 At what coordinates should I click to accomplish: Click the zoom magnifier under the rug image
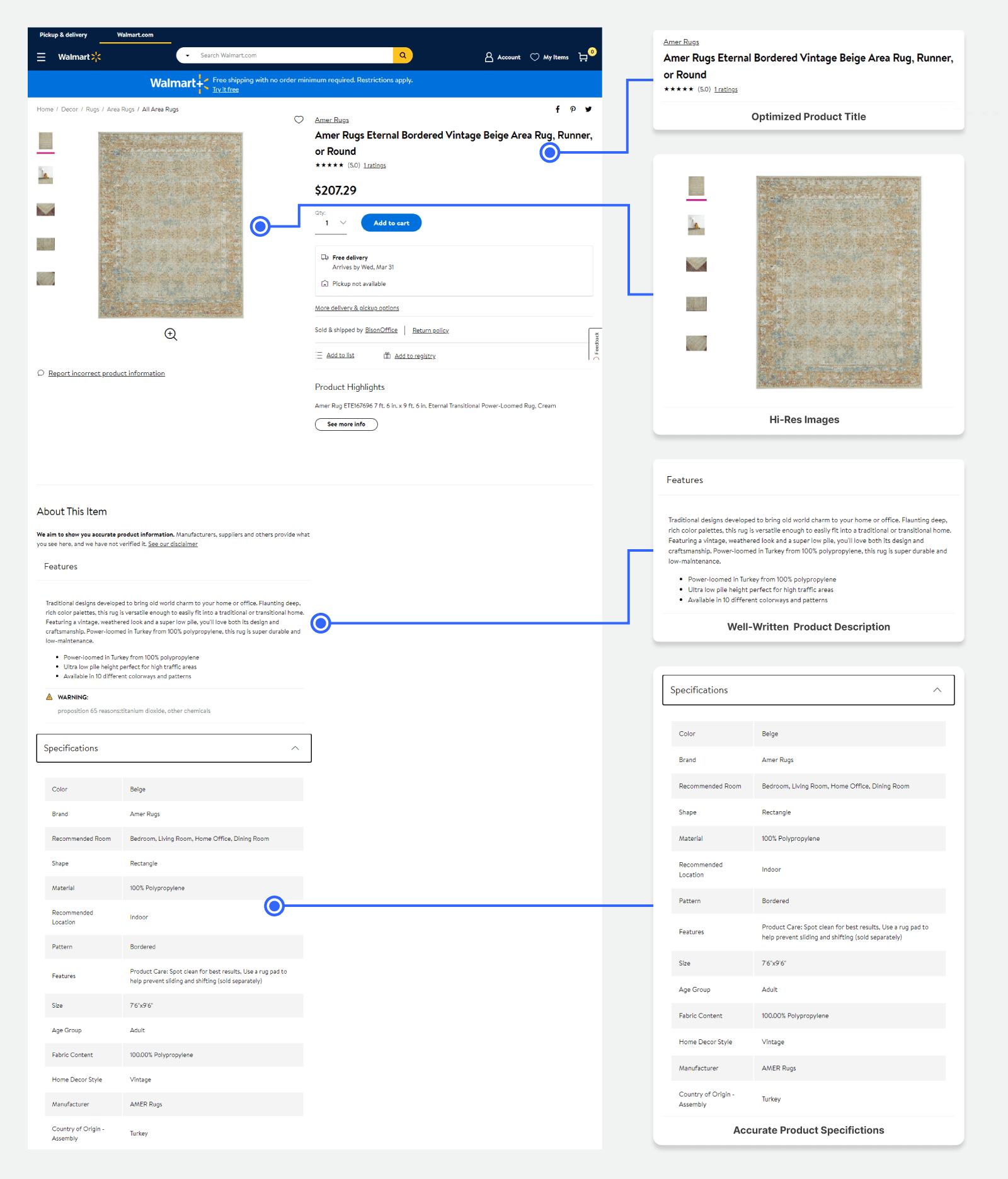pyautogui.click(x=171, y=334)
